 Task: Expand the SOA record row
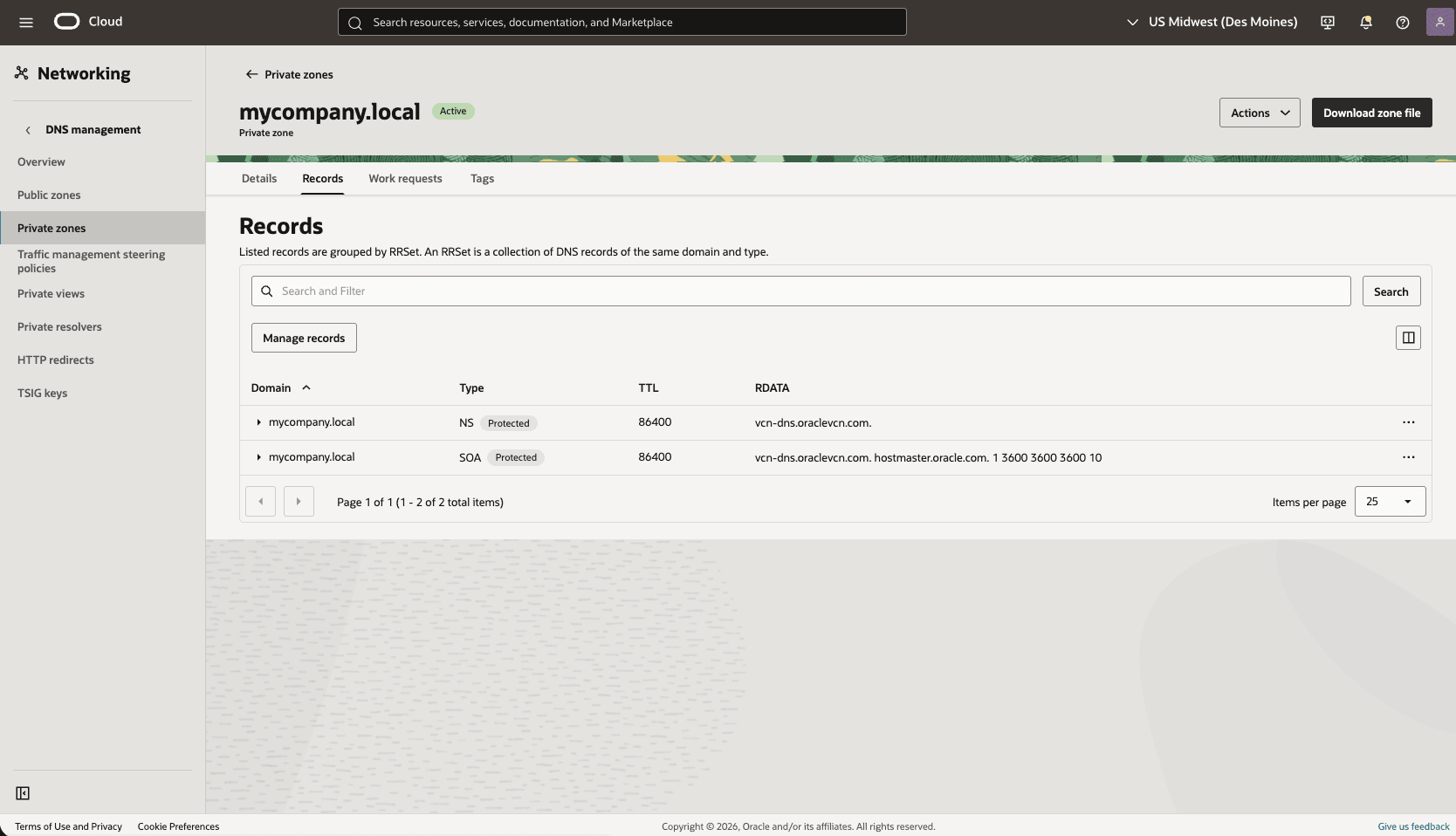(258, 456)
